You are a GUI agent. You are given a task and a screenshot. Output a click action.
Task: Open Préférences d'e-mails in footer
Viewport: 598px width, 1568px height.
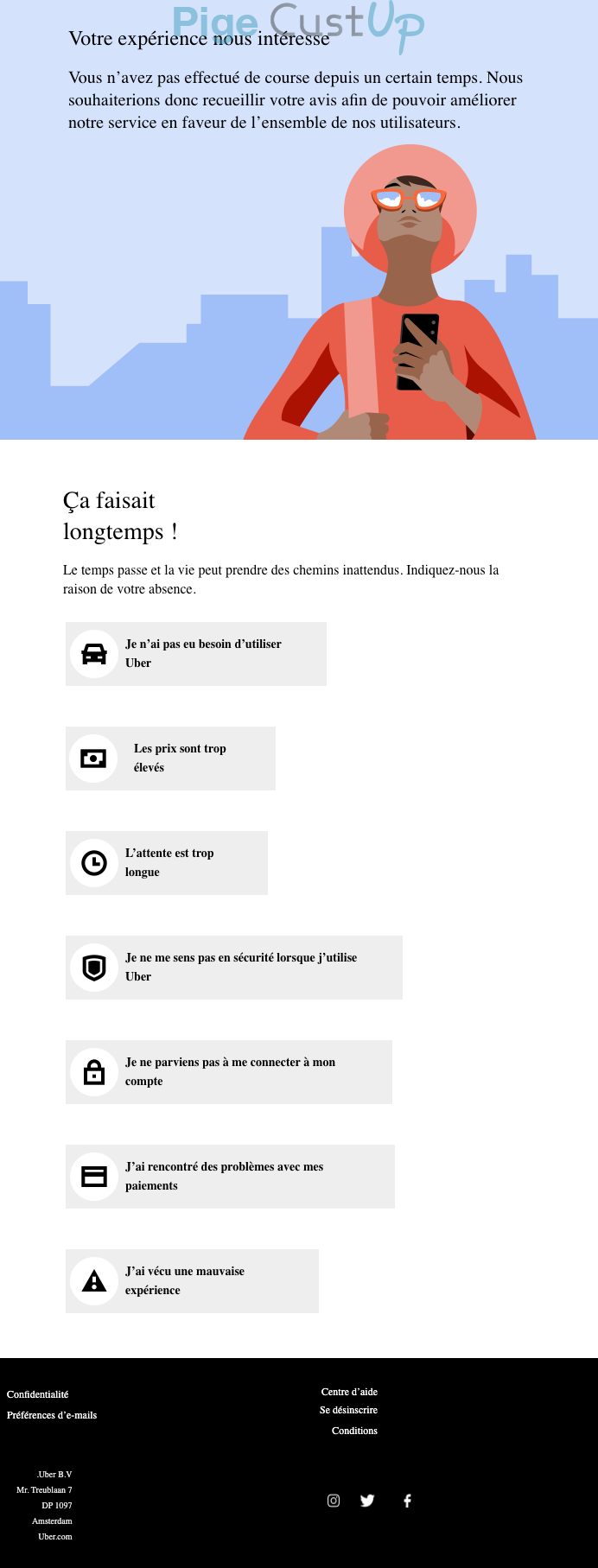click(x=52, y=1415)
